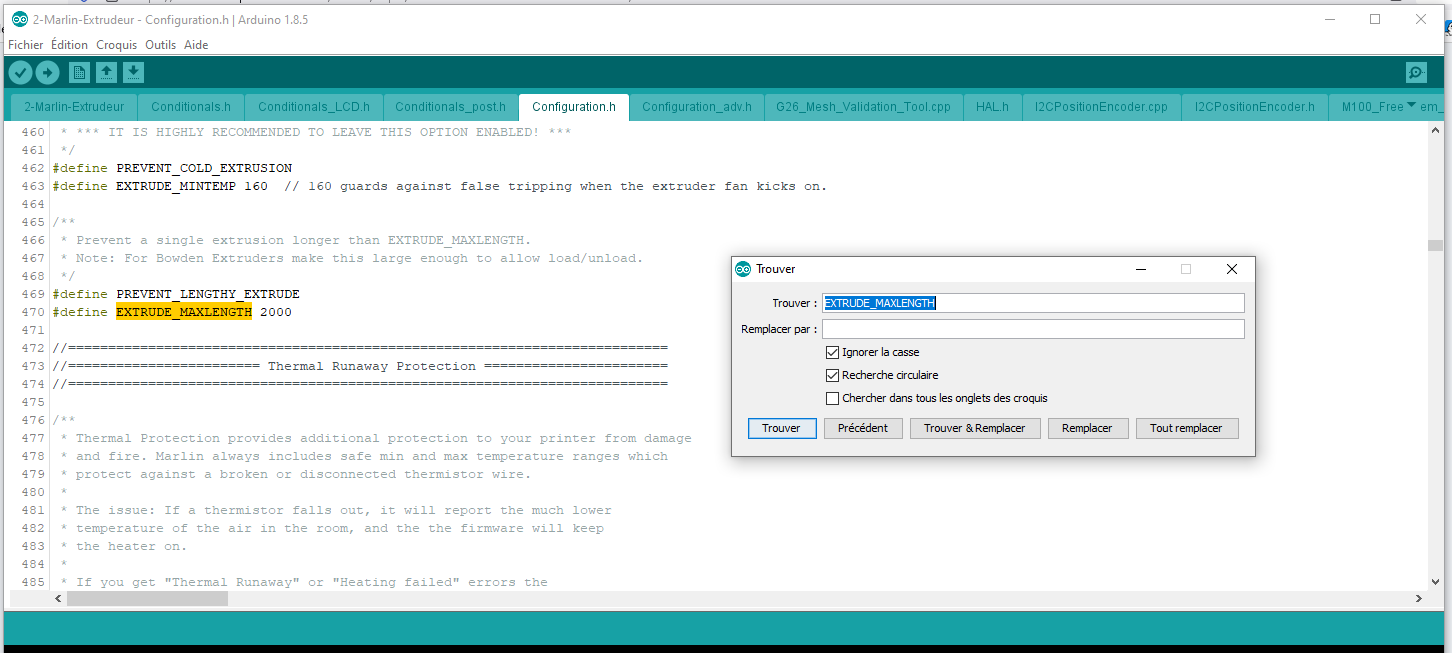1452x653 pixels.
Task: Click the Upload (arrow) toolbar button
Action: pos(47,72)
